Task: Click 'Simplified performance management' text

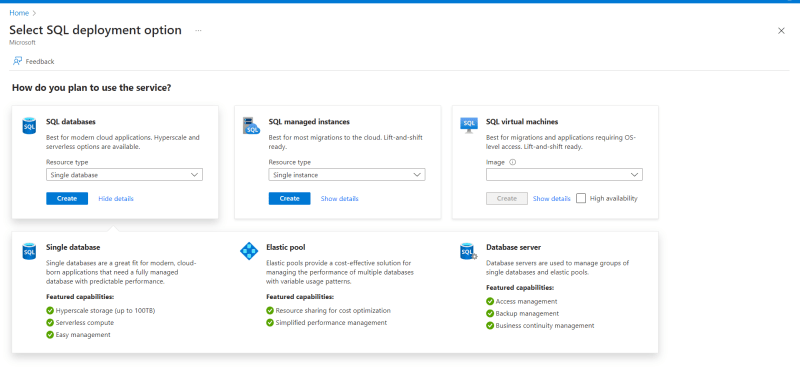Action: click(331, 323)
